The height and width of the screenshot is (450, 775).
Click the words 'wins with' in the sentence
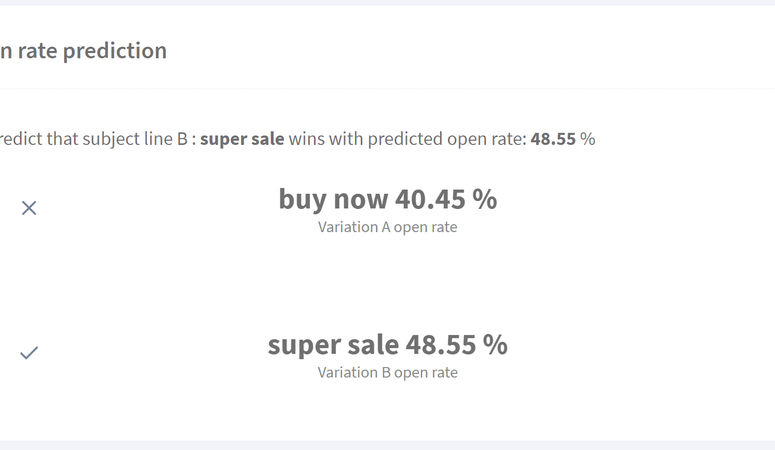tap(325, 139)
